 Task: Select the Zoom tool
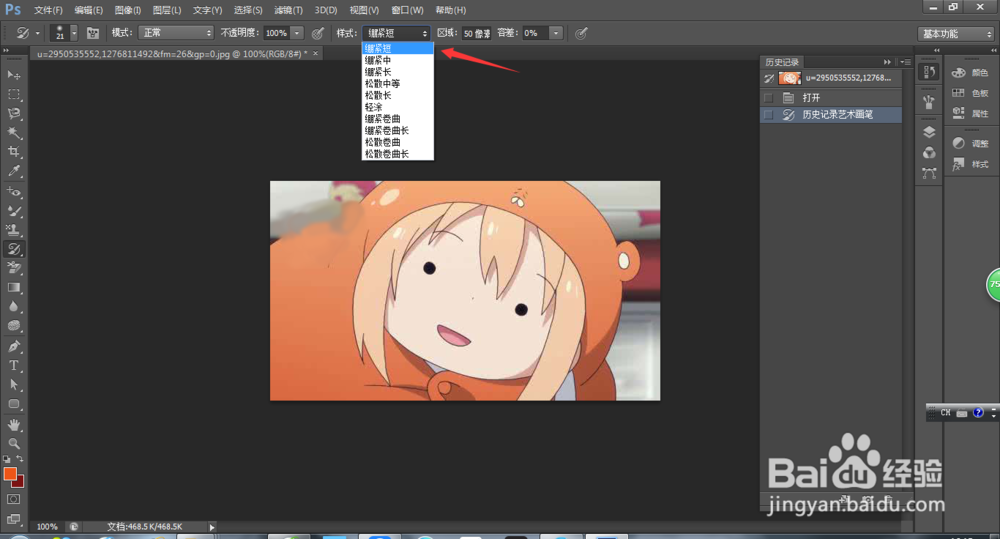tap(13, 443)
